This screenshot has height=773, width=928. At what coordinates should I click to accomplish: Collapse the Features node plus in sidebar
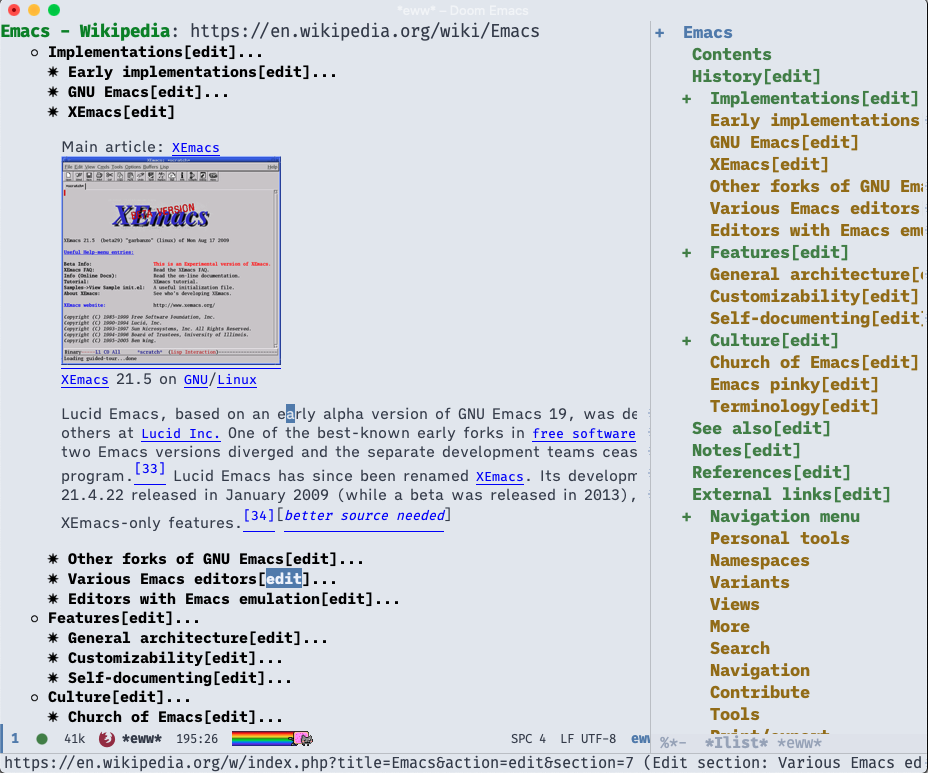click(x=687, y=253)
